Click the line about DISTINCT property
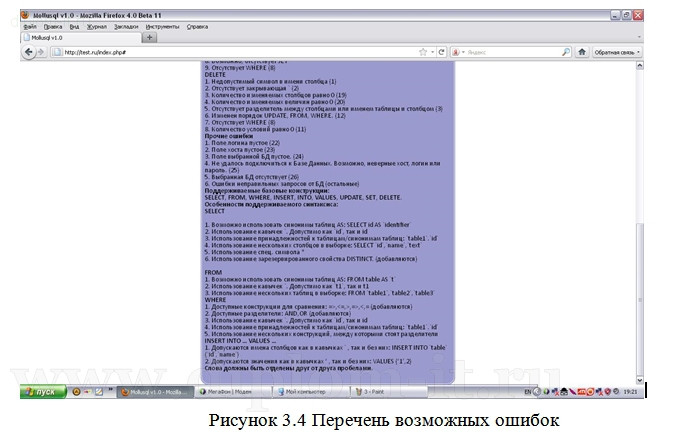Viewport: 677px width, 438px height. coord(311,259)
